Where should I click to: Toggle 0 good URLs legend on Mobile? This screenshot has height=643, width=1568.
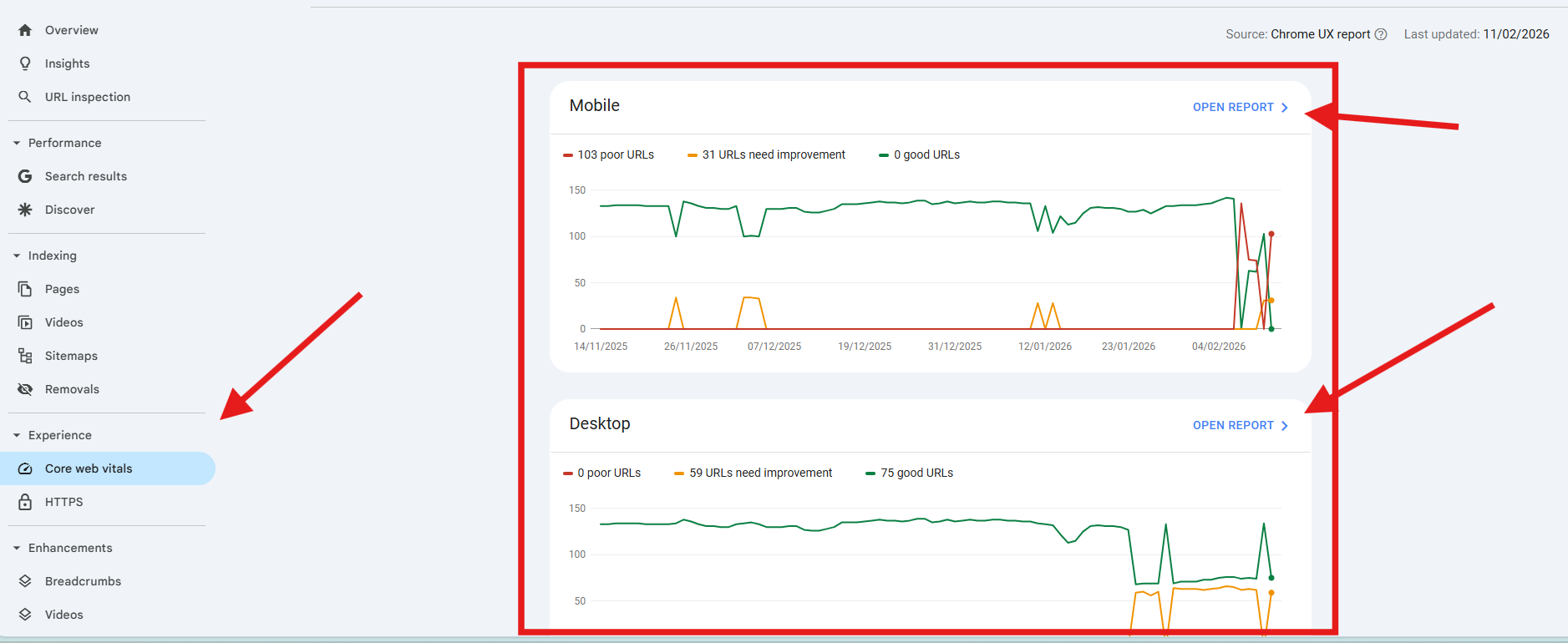point(919,154)
